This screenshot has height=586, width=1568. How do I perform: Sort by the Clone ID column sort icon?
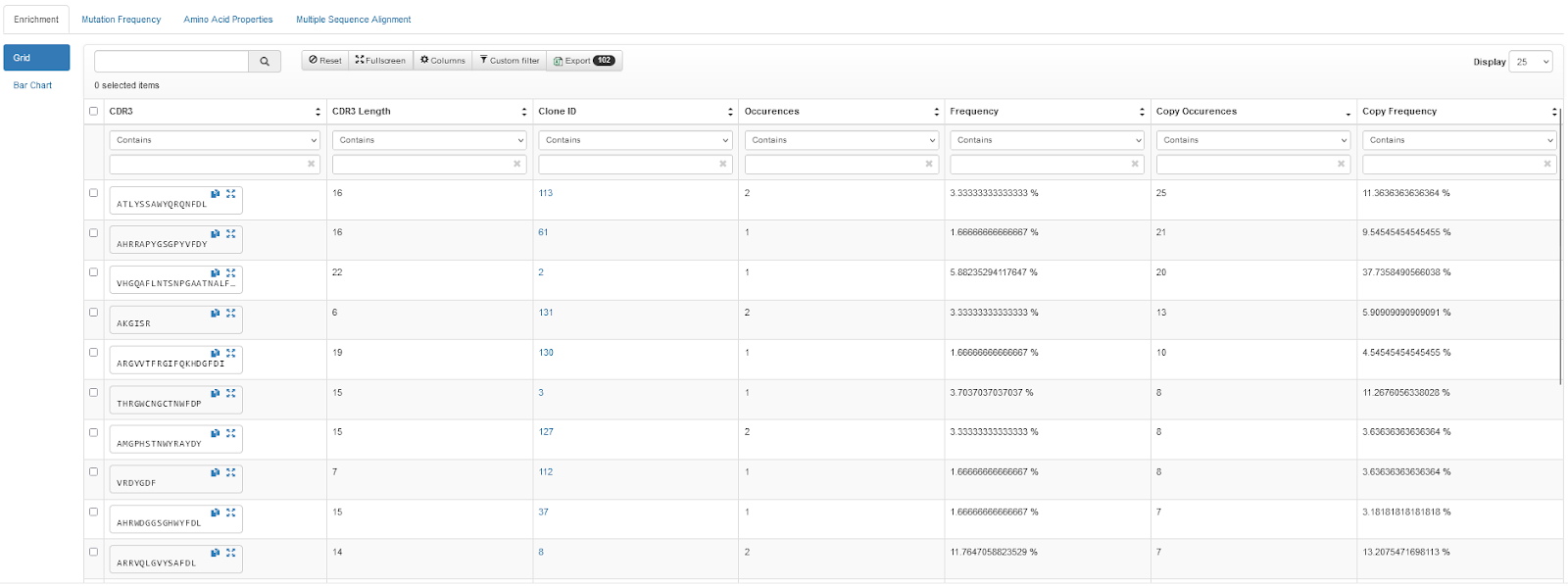[x=730, y=112]
